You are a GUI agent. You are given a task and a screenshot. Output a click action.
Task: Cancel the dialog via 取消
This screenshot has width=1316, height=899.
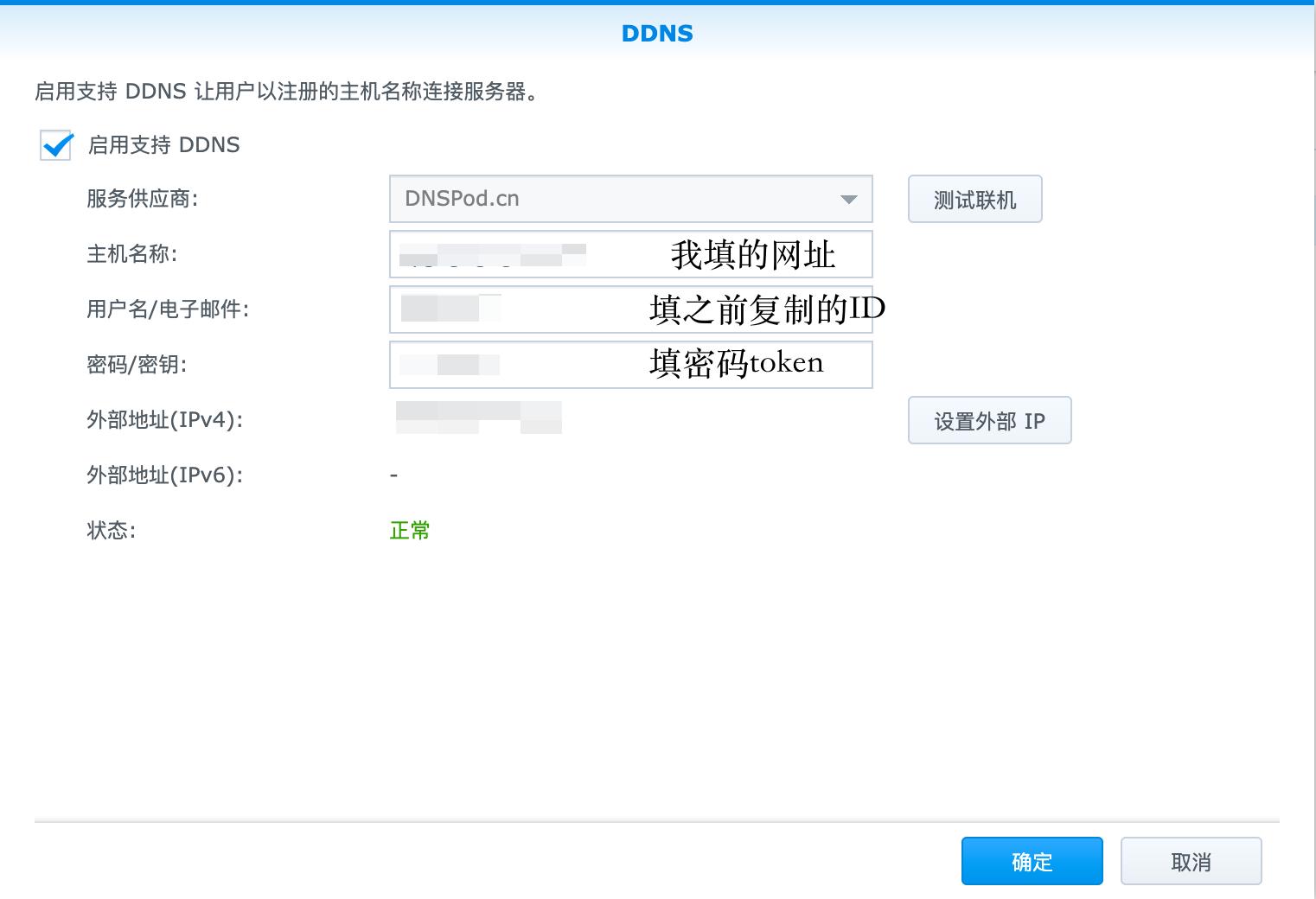point(1191,861)
